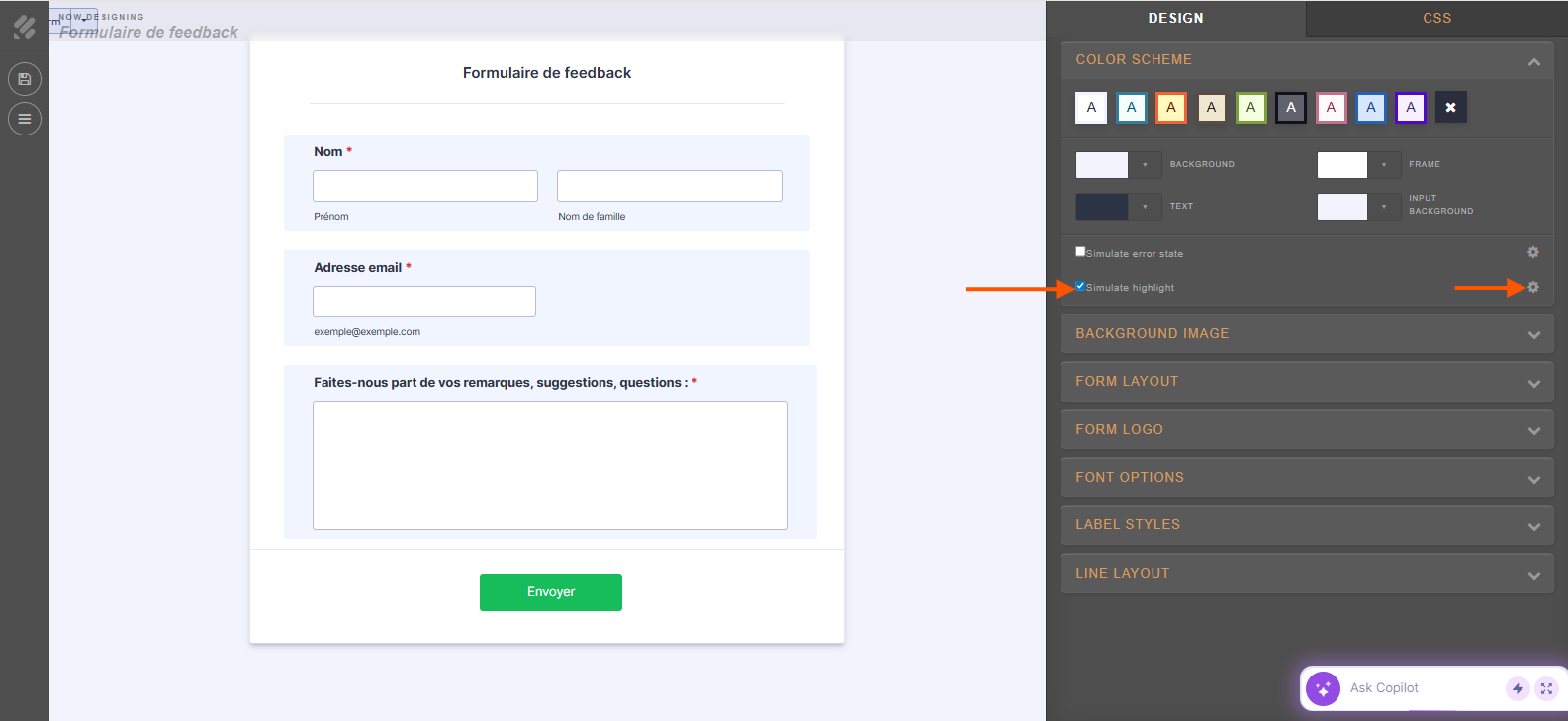Viewport: 1568px width, 721px height.
Task: Uncheck Simulate highlight checkbox
Action: (1080, 285)
